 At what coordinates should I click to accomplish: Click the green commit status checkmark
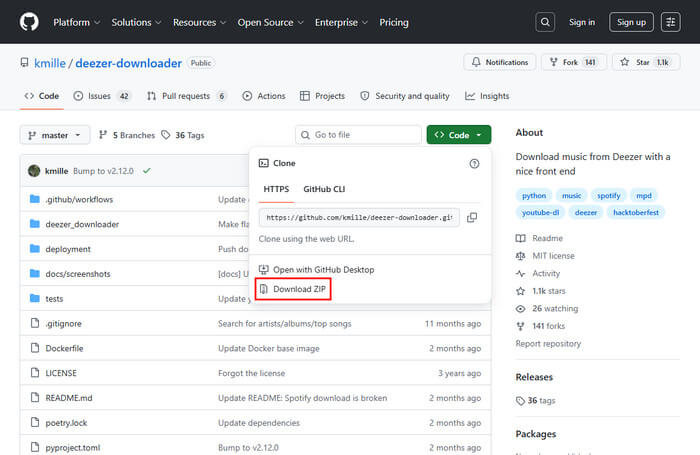coord(146,171)
